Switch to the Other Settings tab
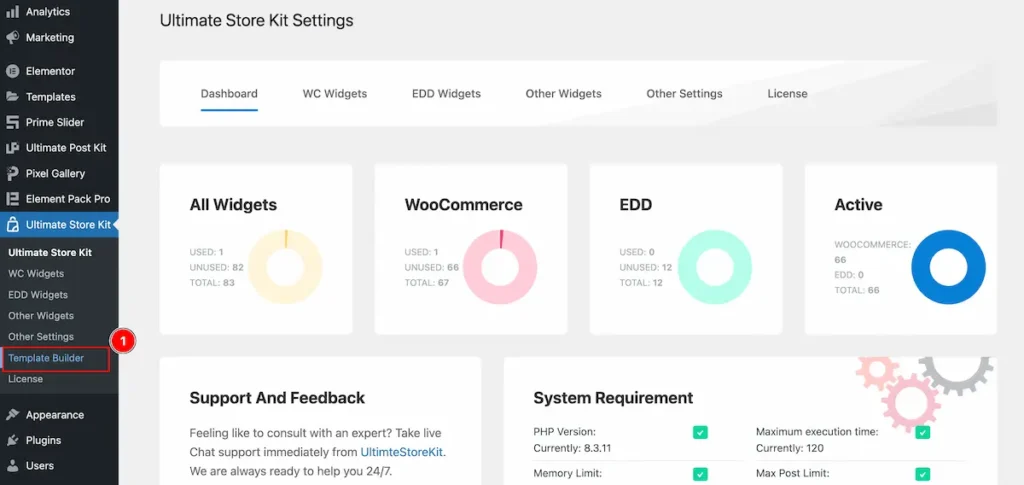The image size is (1024, 485). point(684,94)
